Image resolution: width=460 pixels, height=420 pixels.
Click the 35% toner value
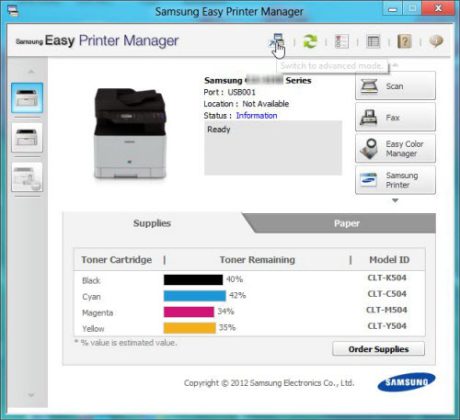(x=227, y=327)
